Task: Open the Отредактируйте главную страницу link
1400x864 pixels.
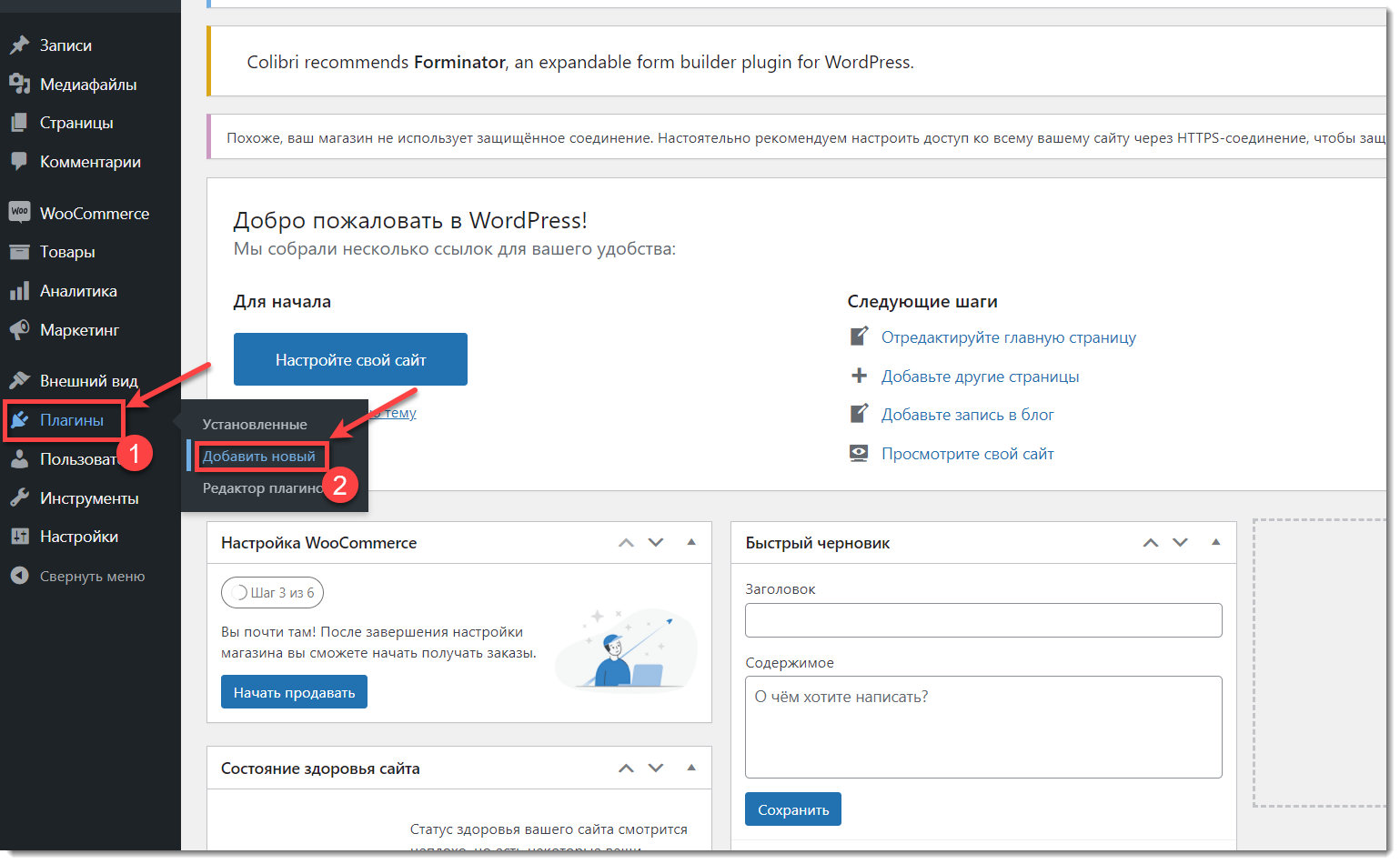Action: [x=1008, y=337]
